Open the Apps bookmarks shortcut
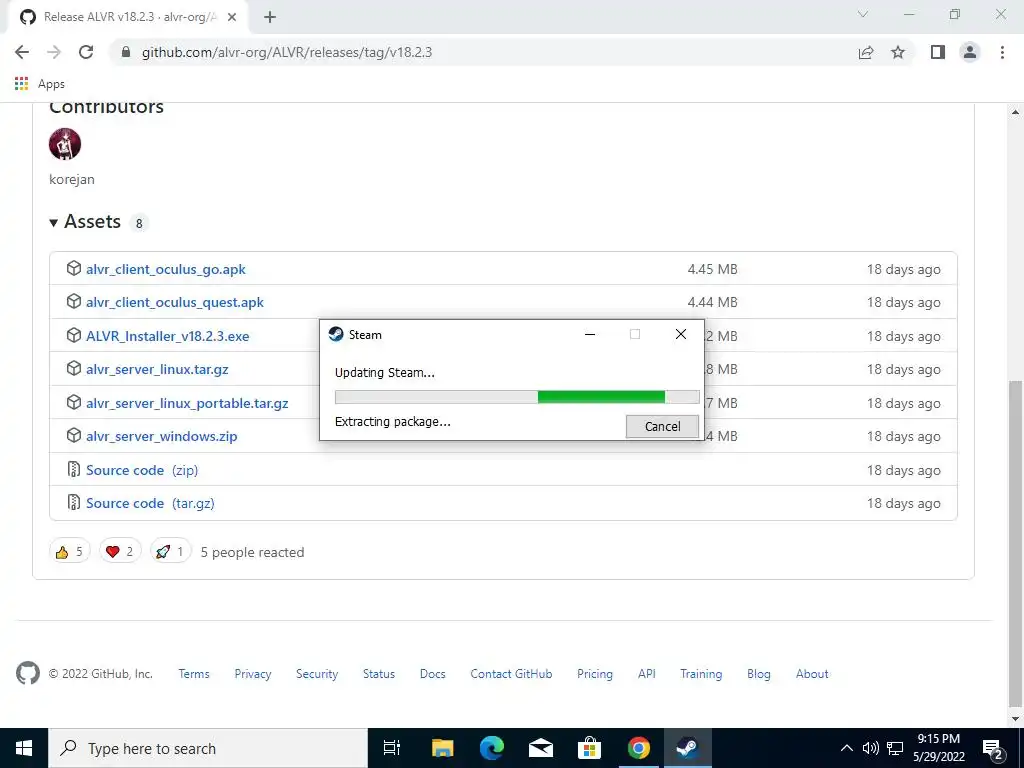 pos(39,84)
